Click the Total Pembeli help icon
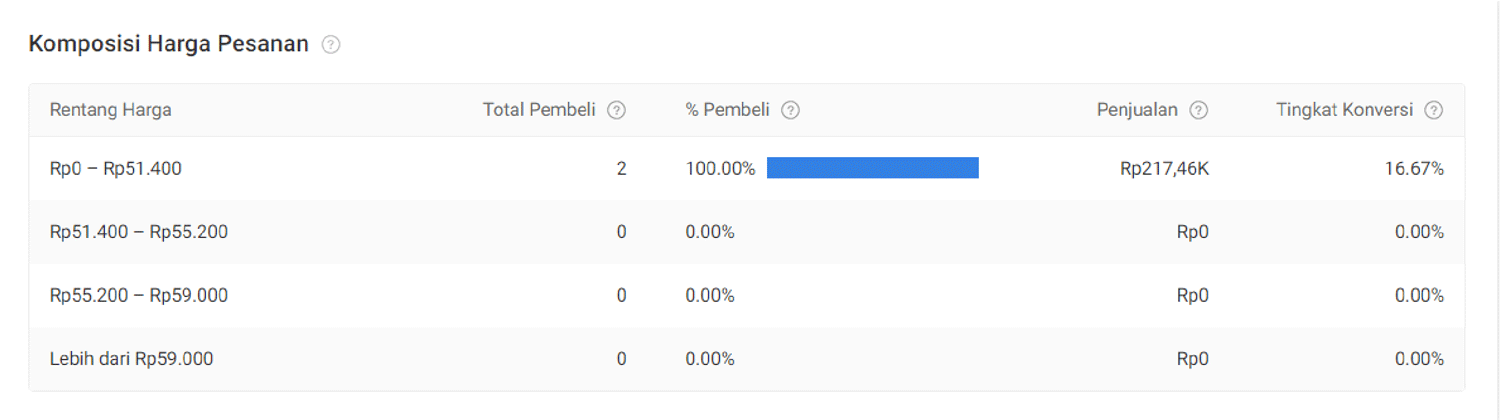This screenshot has width=1500, height=420. point(617,110)
